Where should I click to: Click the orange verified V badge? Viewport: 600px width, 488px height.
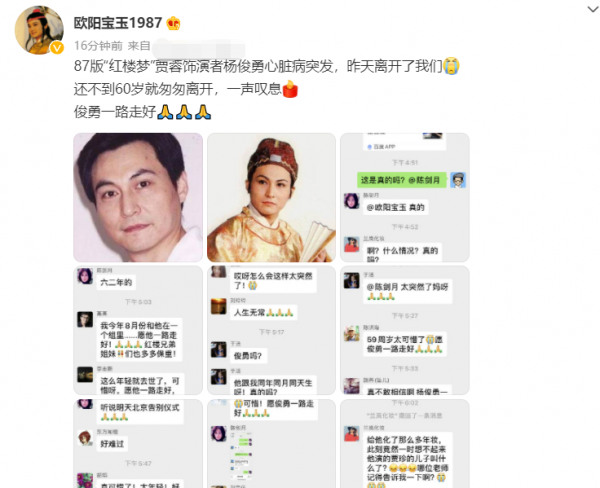[57, 47]
